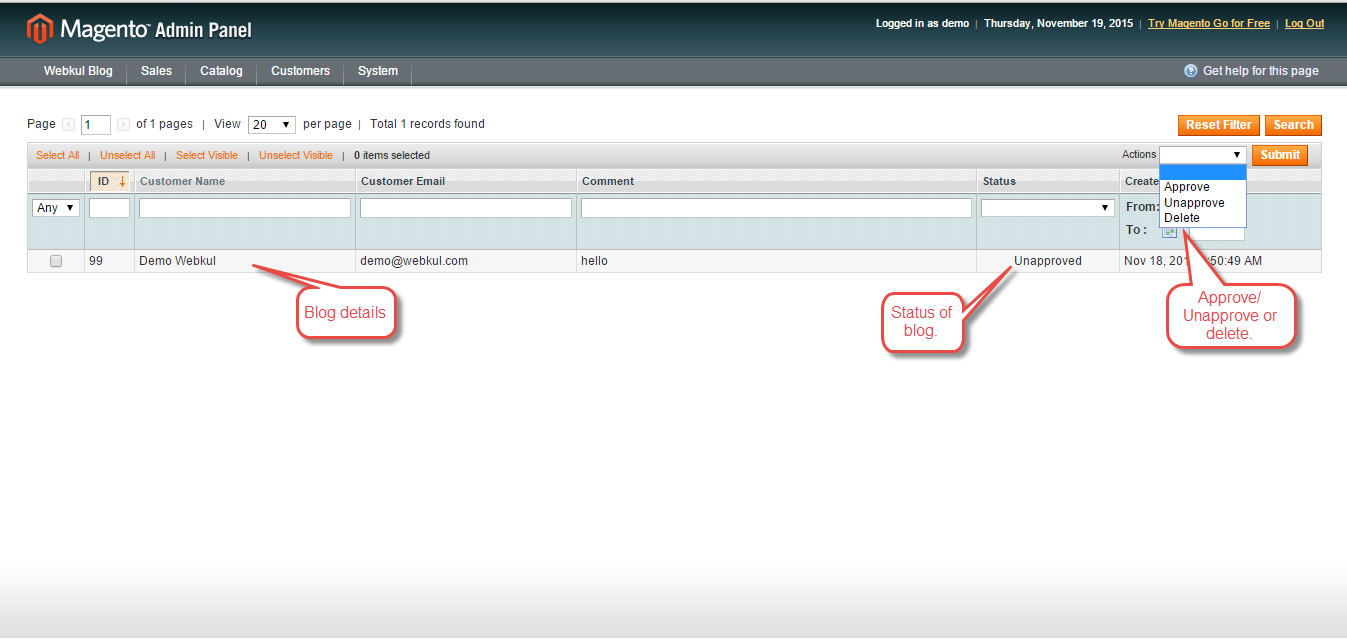Focus the Comment filter field
Screen dimensions: 1347x641
pyautogui.click(x=776, y=208)
